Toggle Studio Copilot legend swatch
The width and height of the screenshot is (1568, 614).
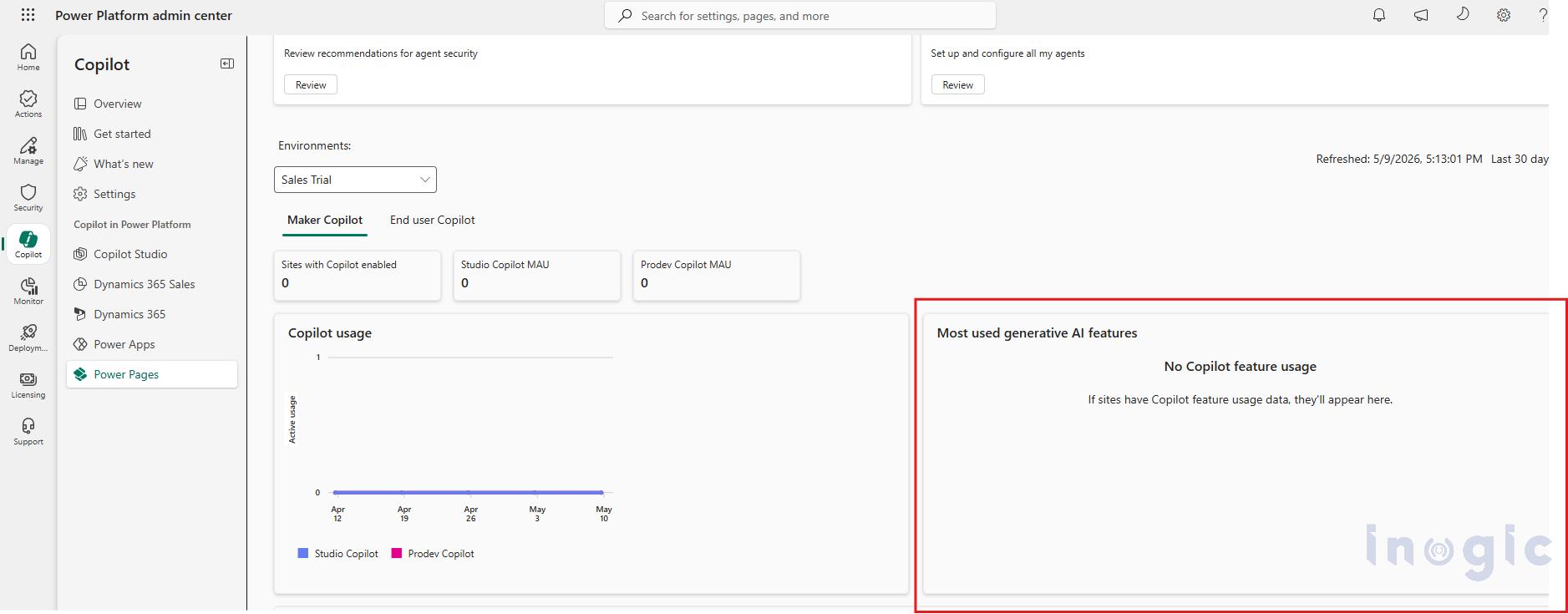point(303,553)
